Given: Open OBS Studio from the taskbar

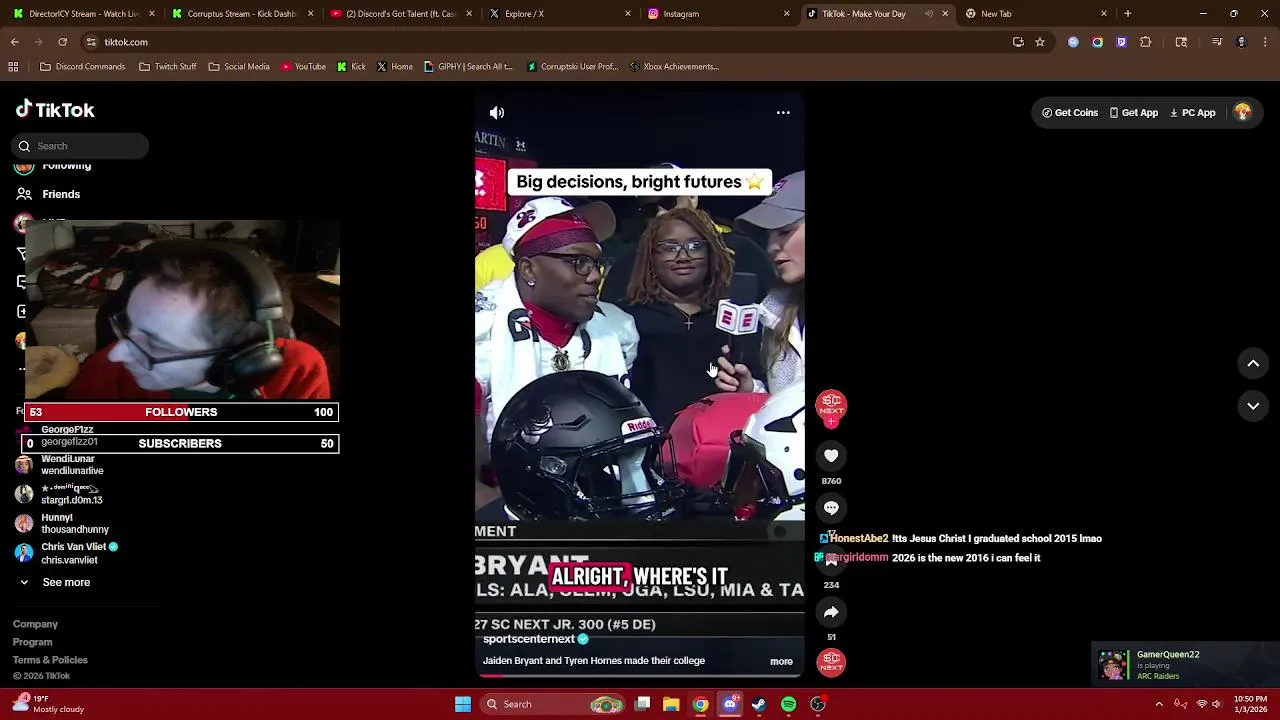Looking at the screenshot, I should click(818, 704).
